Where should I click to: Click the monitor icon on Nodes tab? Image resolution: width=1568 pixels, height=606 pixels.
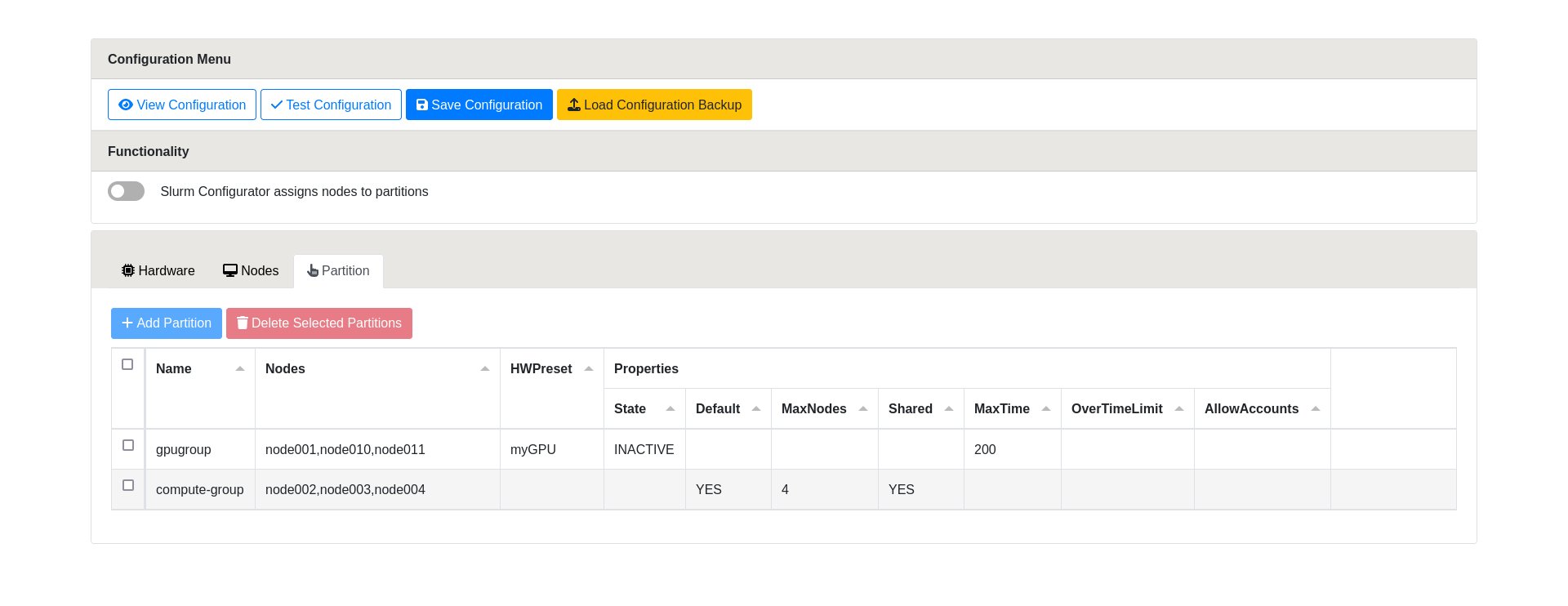click(x=230, y=270)
